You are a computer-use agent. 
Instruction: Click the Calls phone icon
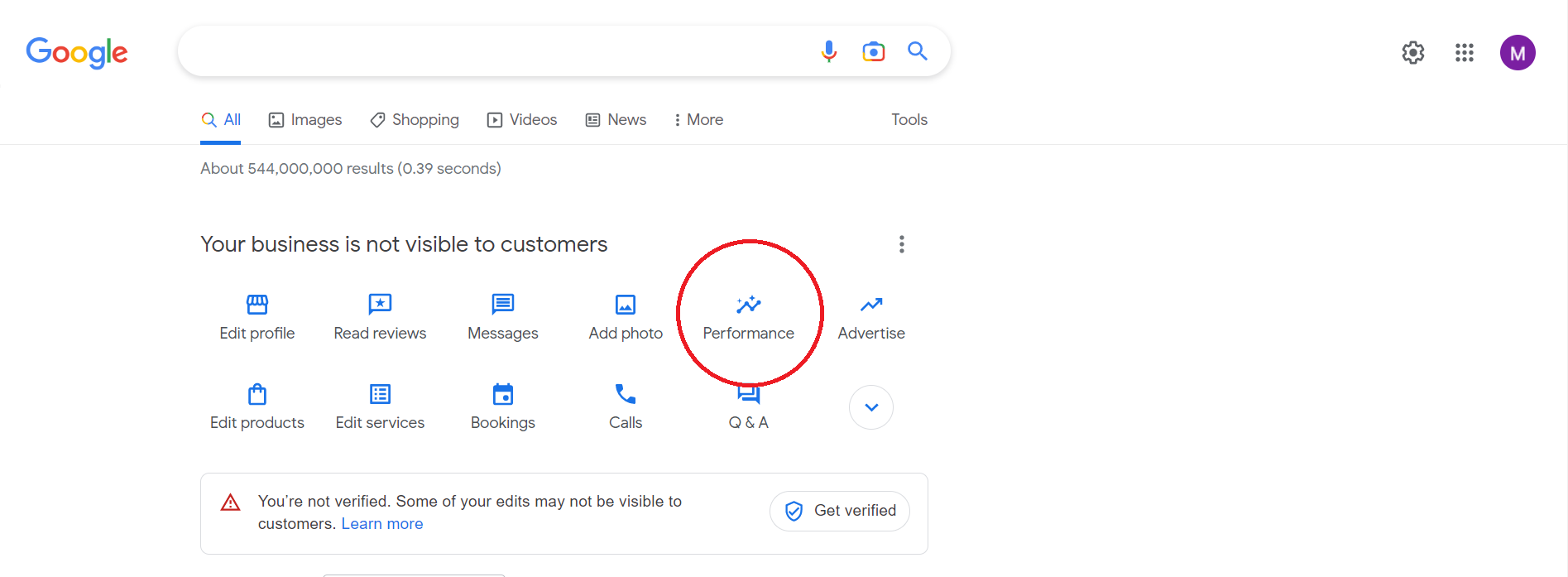tap(626, 394)
